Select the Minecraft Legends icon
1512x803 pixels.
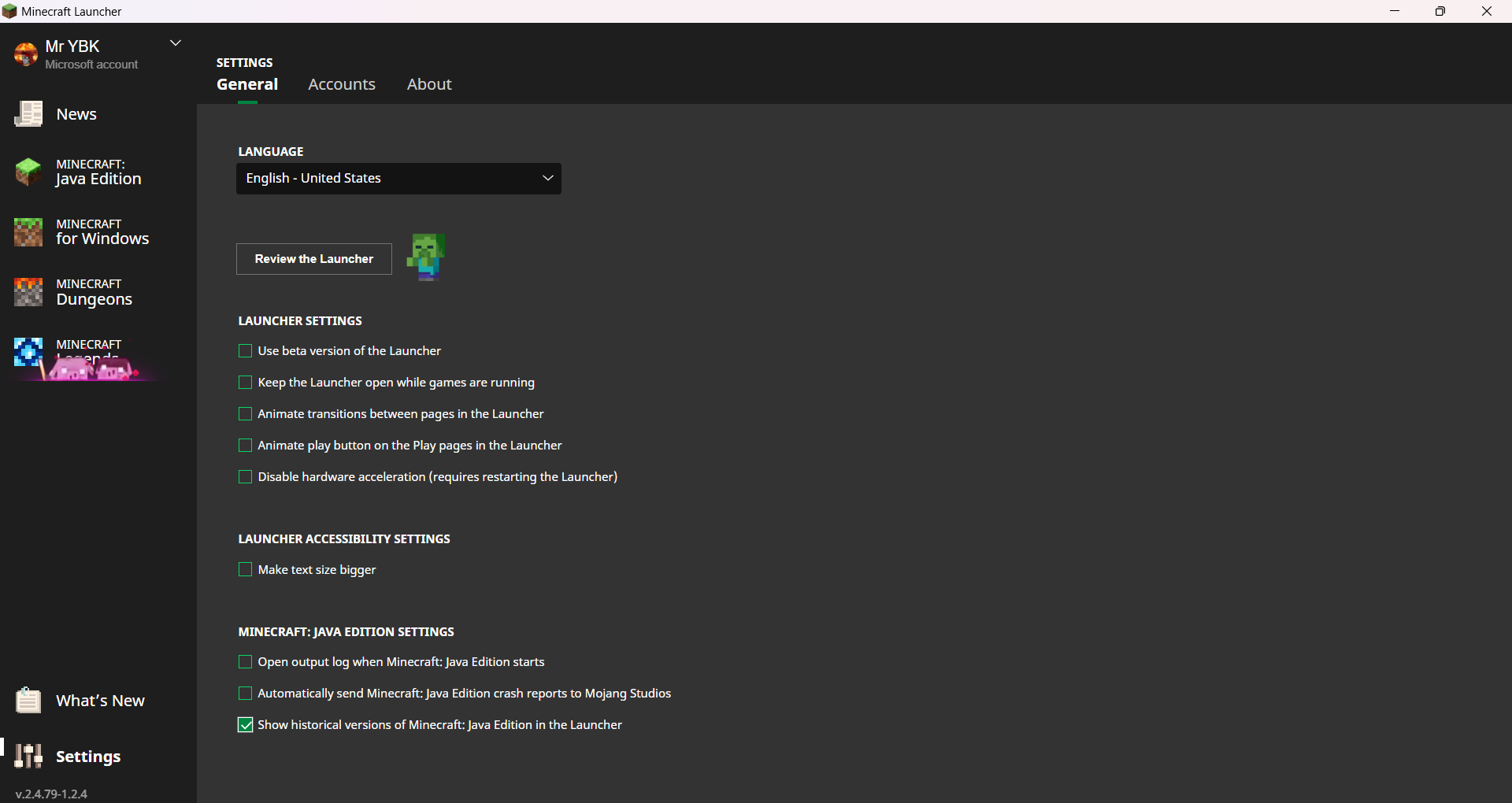(x=28, y=352)
